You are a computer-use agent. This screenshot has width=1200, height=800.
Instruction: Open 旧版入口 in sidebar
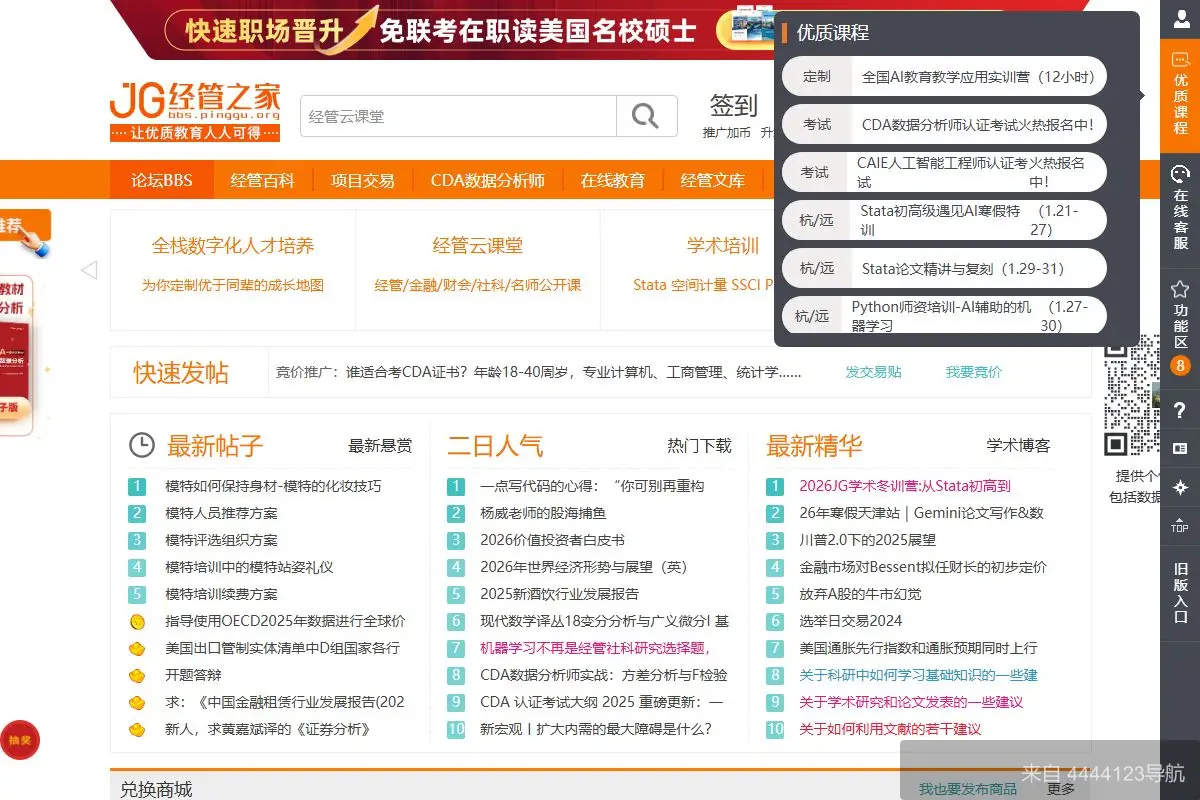1180,593
